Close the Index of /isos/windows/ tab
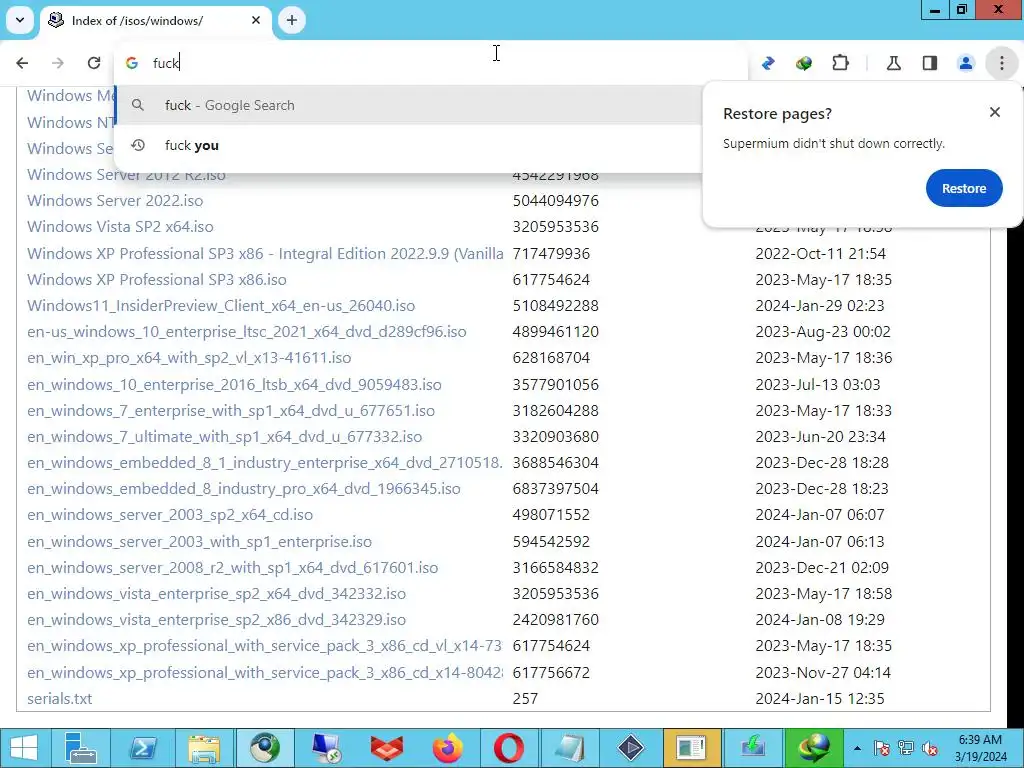 click(256, 20)
